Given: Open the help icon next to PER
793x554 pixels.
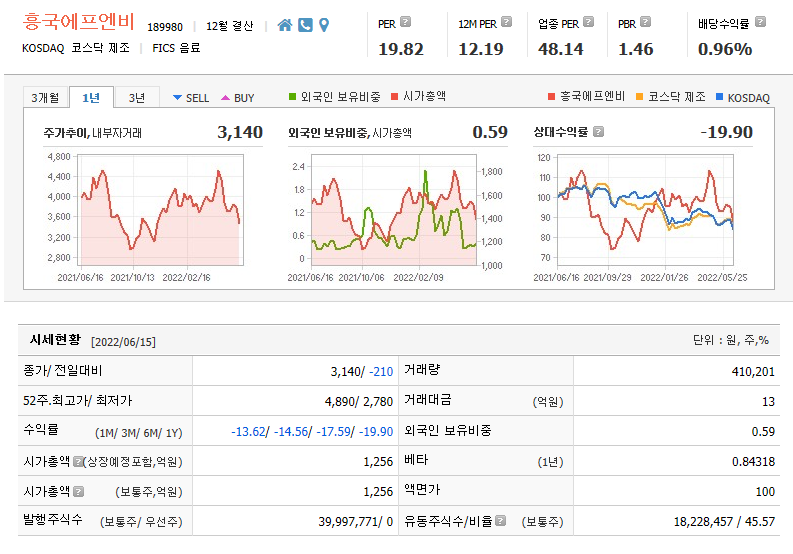Looking at the screenshot, I should 406,22.
